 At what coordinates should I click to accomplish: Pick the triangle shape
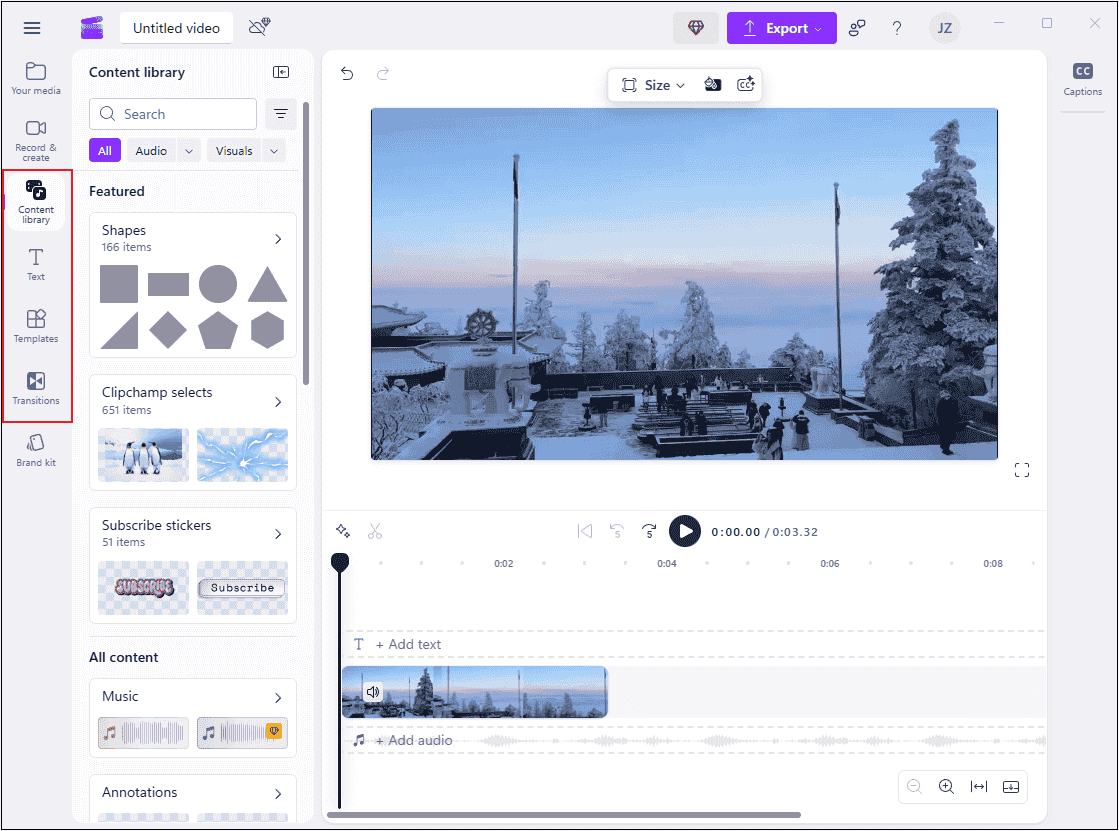coord(268,284)
